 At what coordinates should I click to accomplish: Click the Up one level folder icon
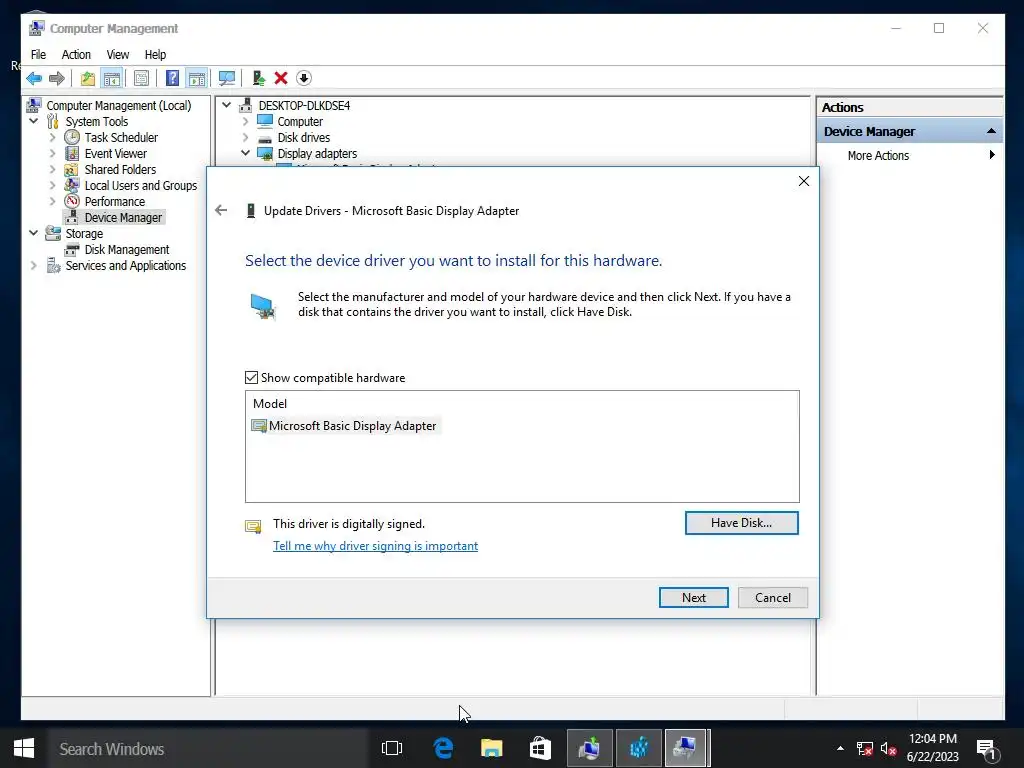(x=88, y=78)
